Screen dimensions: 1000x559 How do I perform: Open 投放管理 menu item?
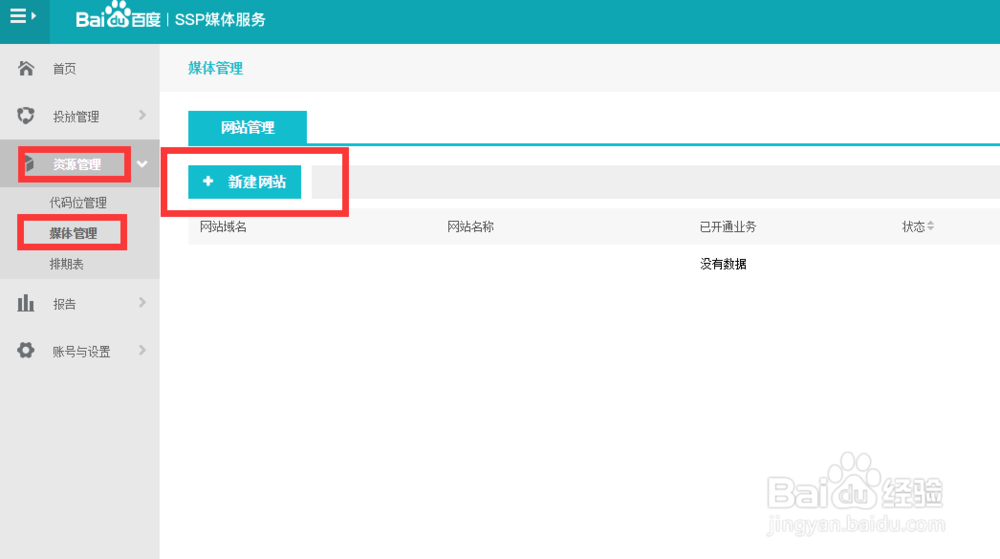[76, 117]
